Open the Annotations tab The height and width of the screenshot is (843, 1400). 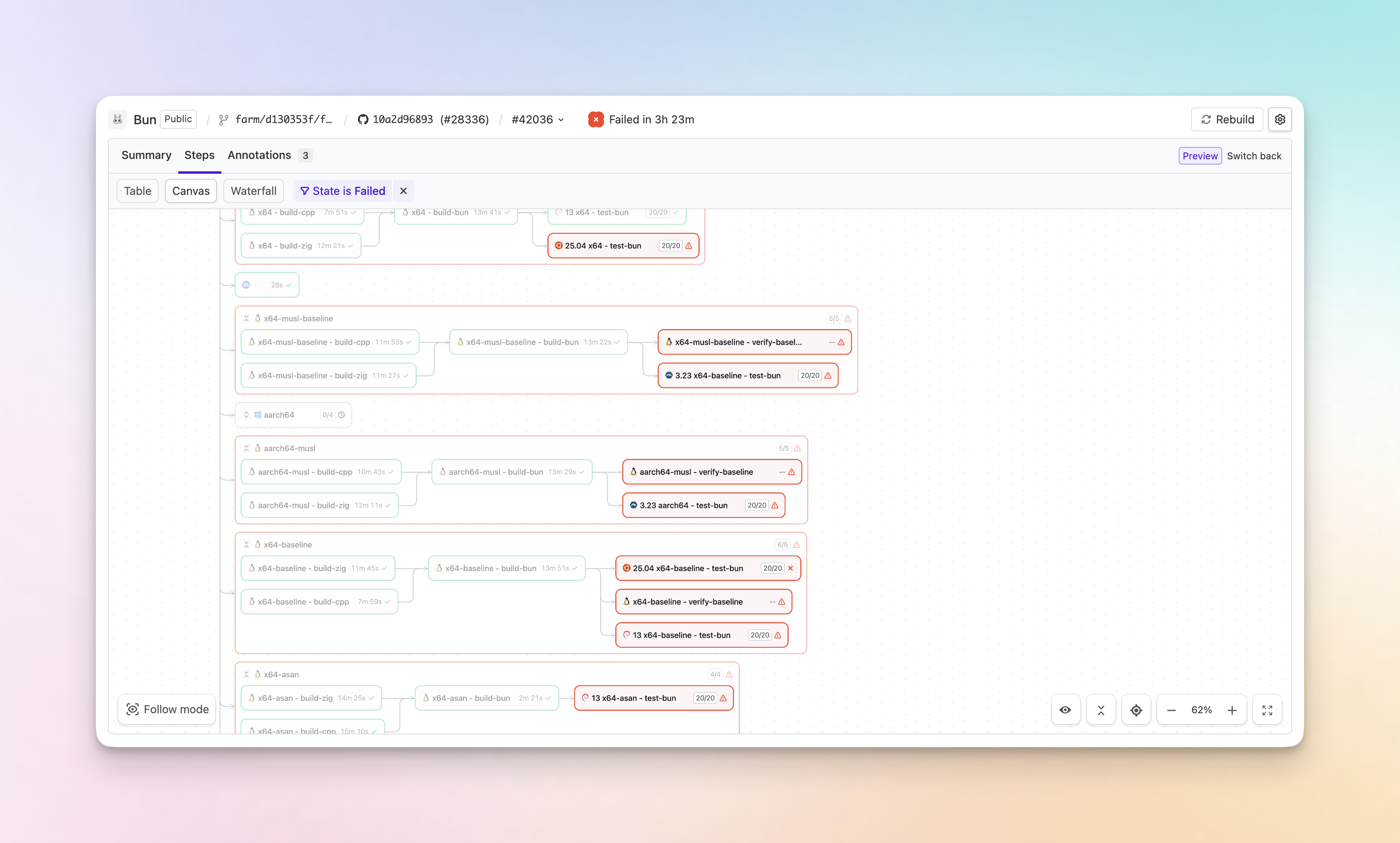tap(259, 155)
